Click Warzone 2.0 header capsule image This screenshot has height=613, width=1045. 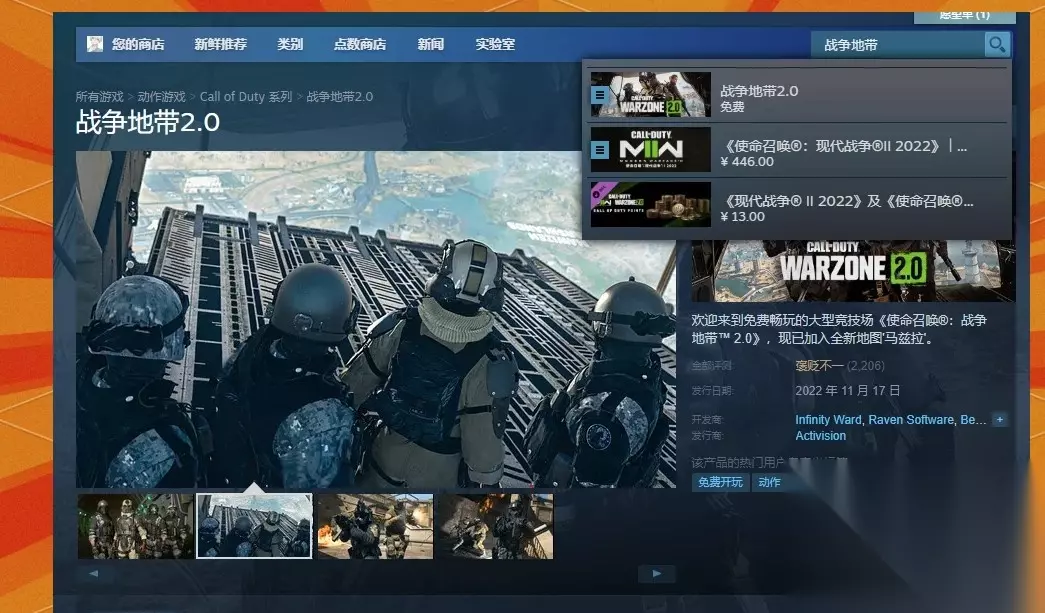853,271
